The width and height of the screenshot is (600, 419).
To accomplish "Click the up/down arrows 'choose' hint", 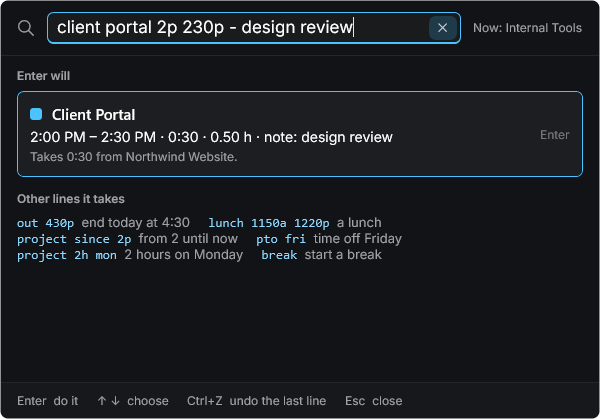I will pos(133,401).
